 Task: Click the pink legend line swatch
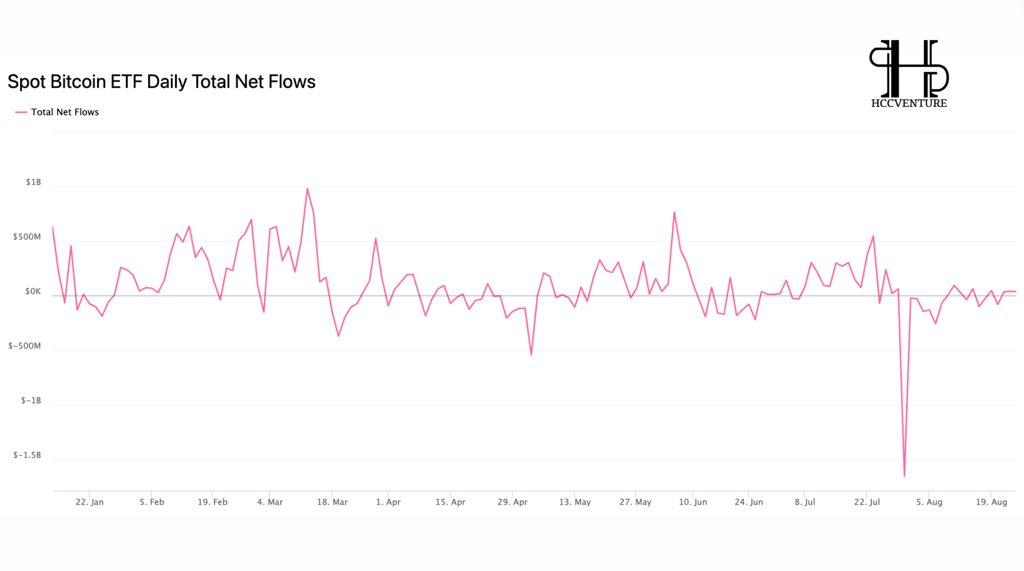point(21,112)
